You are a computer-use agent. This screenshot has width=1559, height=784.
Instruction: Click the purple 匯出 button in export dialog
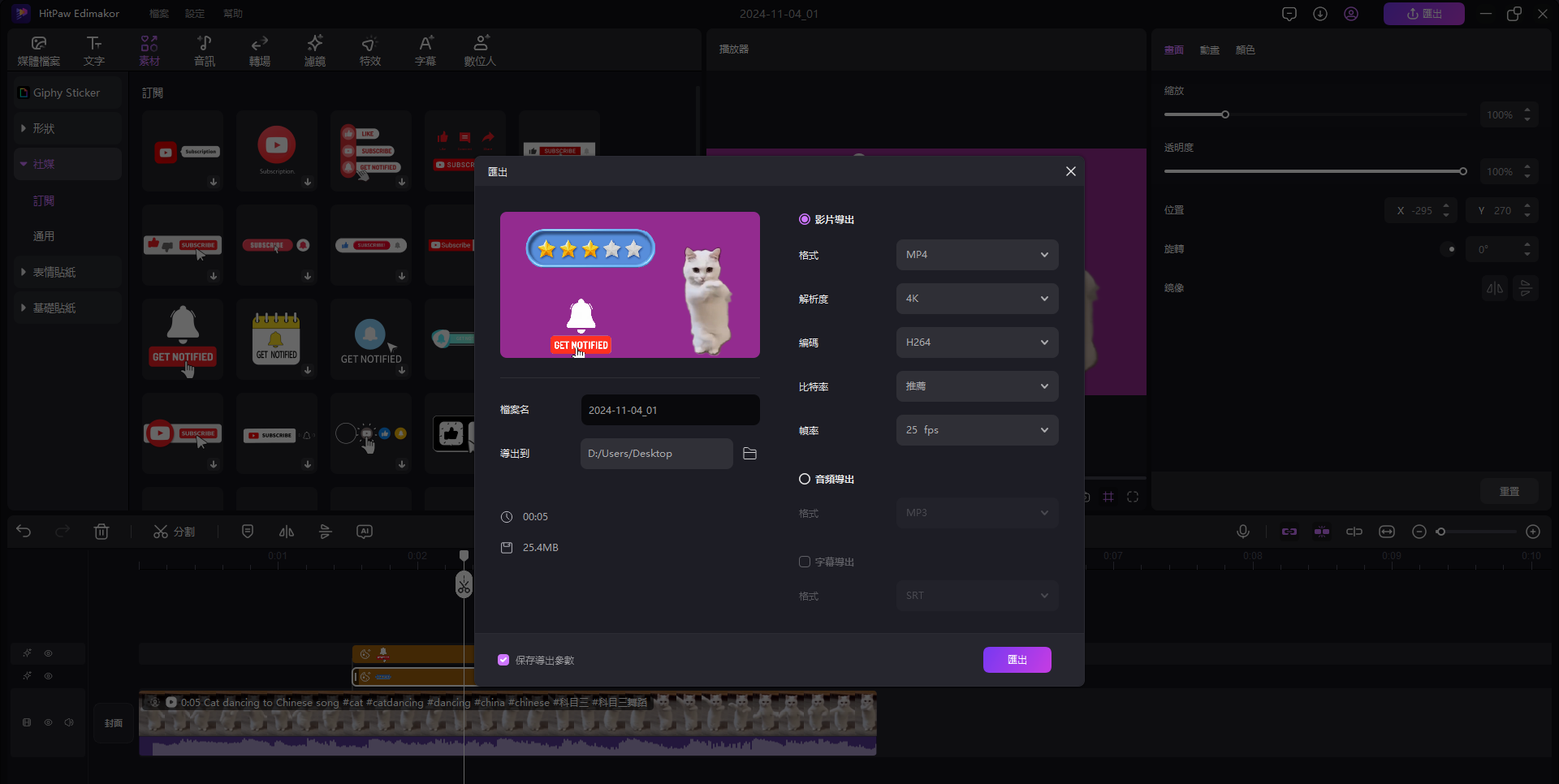pos(1017,660)
